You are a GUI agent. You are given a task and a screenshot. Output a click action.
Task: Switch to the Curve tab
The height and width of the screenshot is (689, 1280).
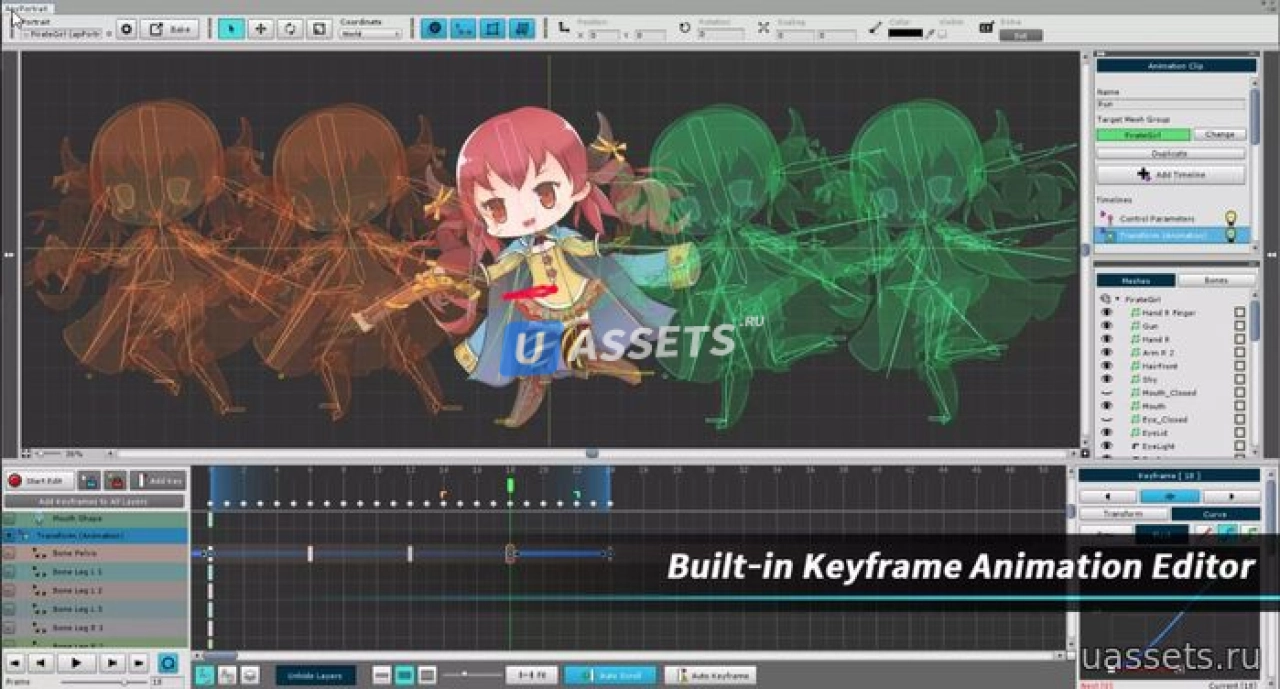click(1215, 514)
